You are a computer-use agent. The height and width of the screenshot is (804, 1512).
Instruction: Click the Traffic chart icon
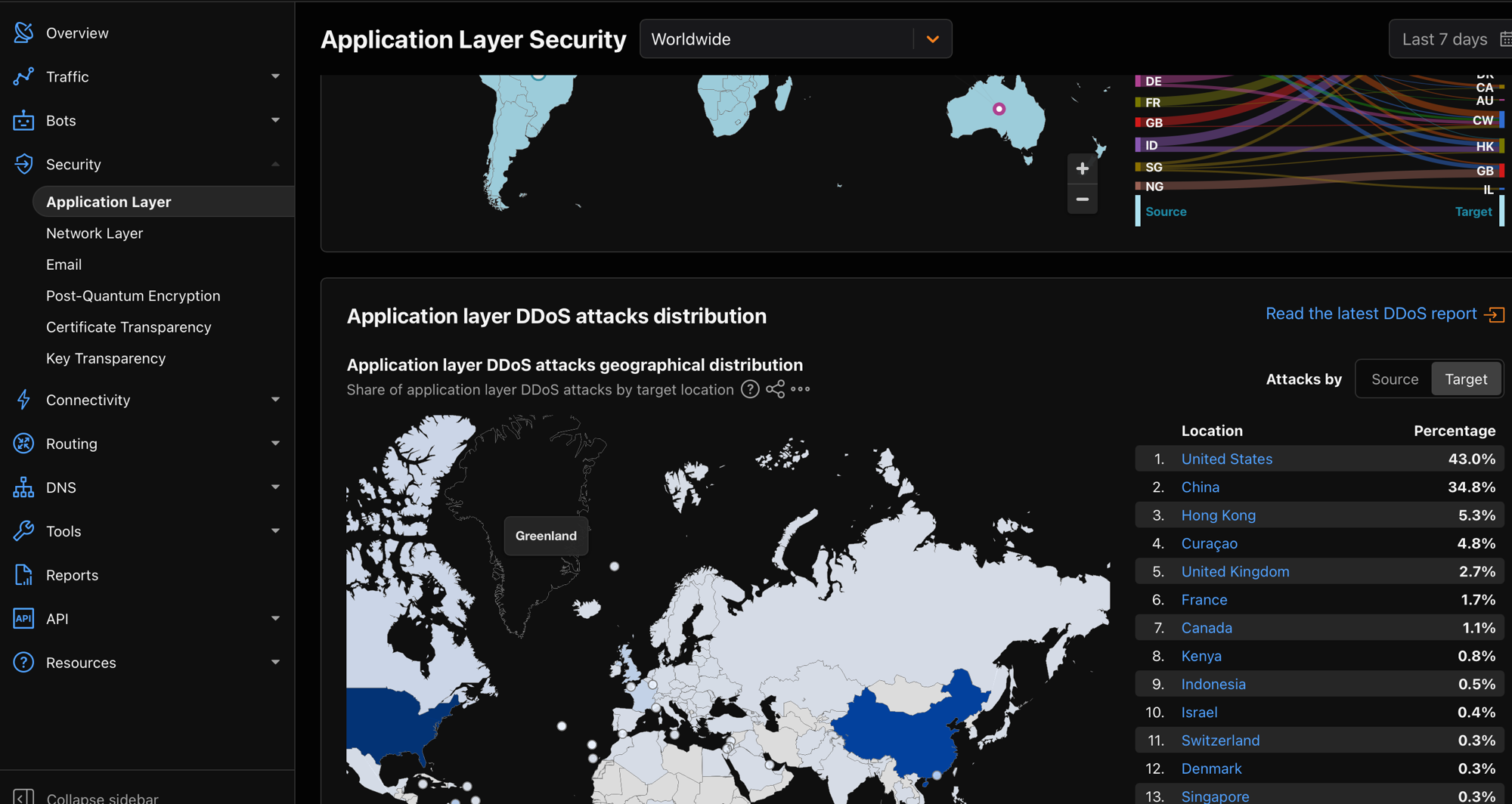(x=23, y=76)
